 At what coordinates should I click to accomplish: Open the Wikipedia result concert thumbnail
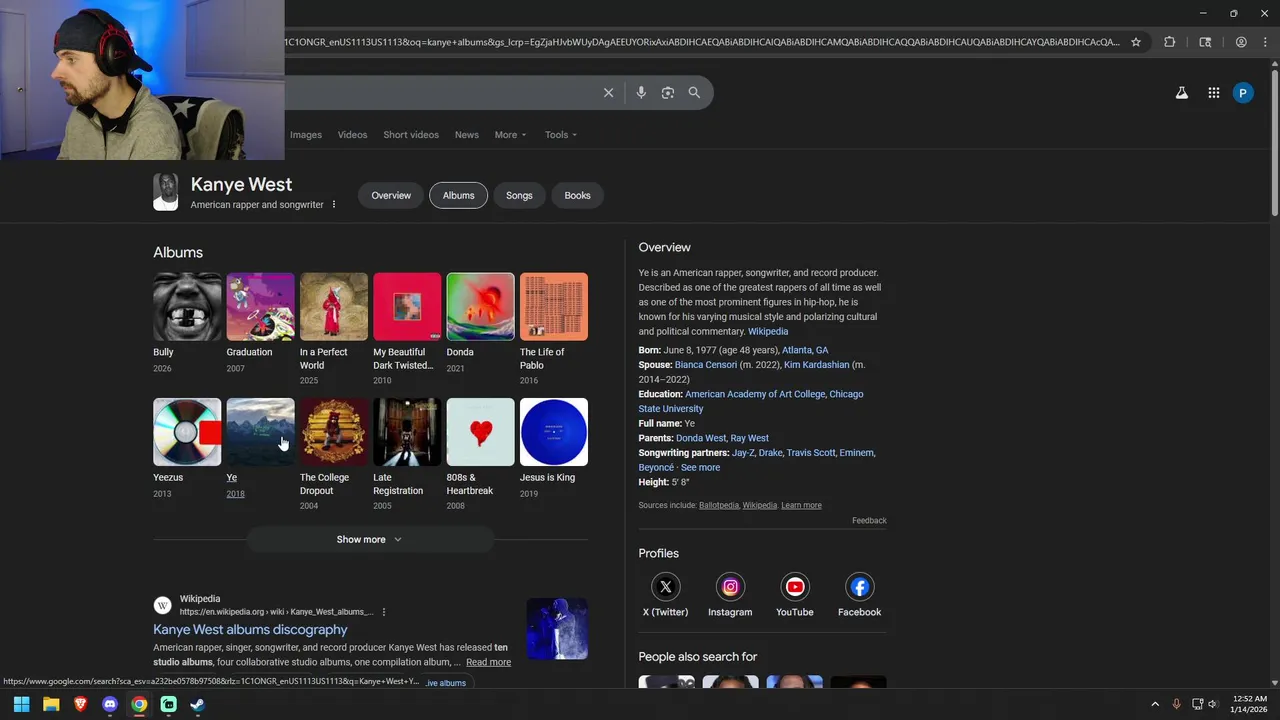(x=557, y=629)
